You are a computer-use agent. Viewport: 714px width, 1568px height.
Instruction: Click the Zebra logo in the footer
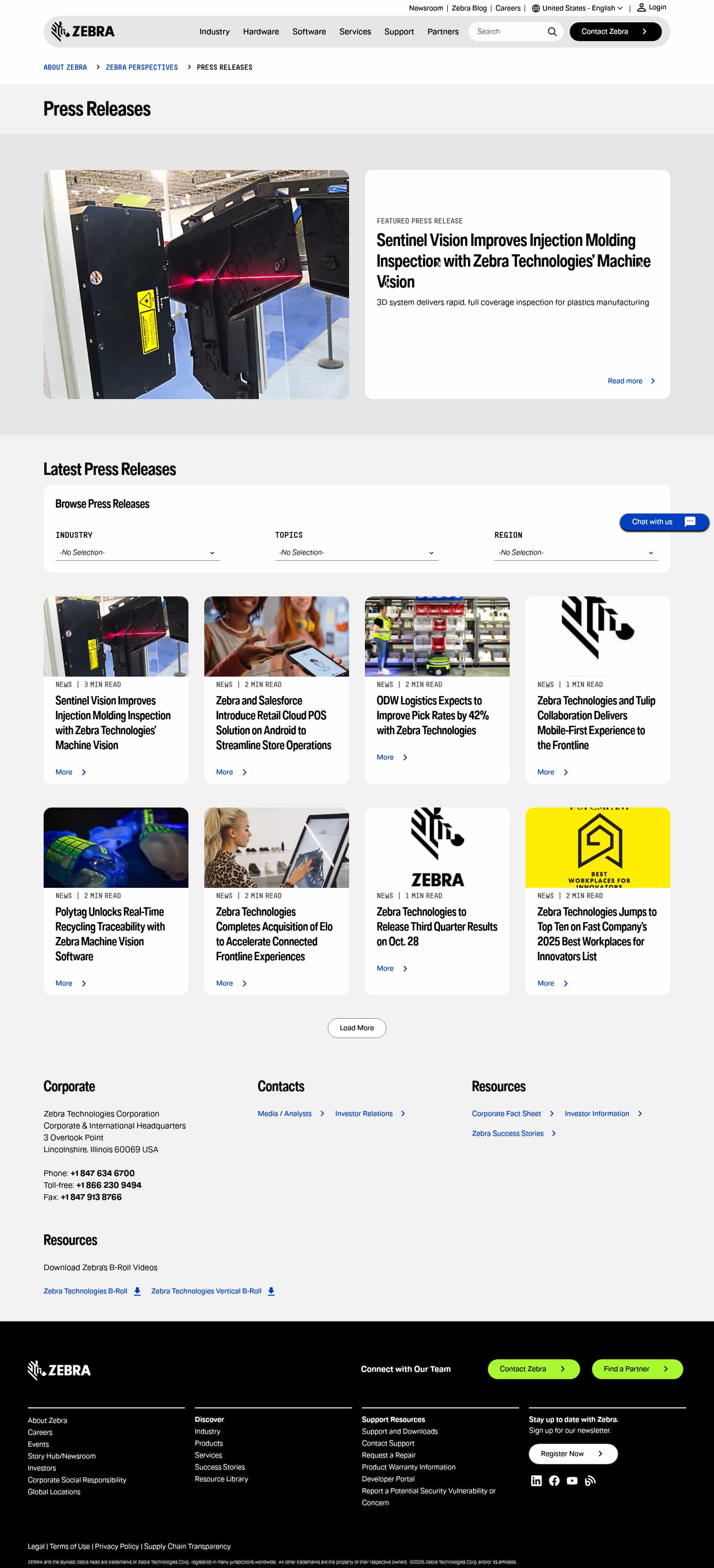(x=59, y=1370)
